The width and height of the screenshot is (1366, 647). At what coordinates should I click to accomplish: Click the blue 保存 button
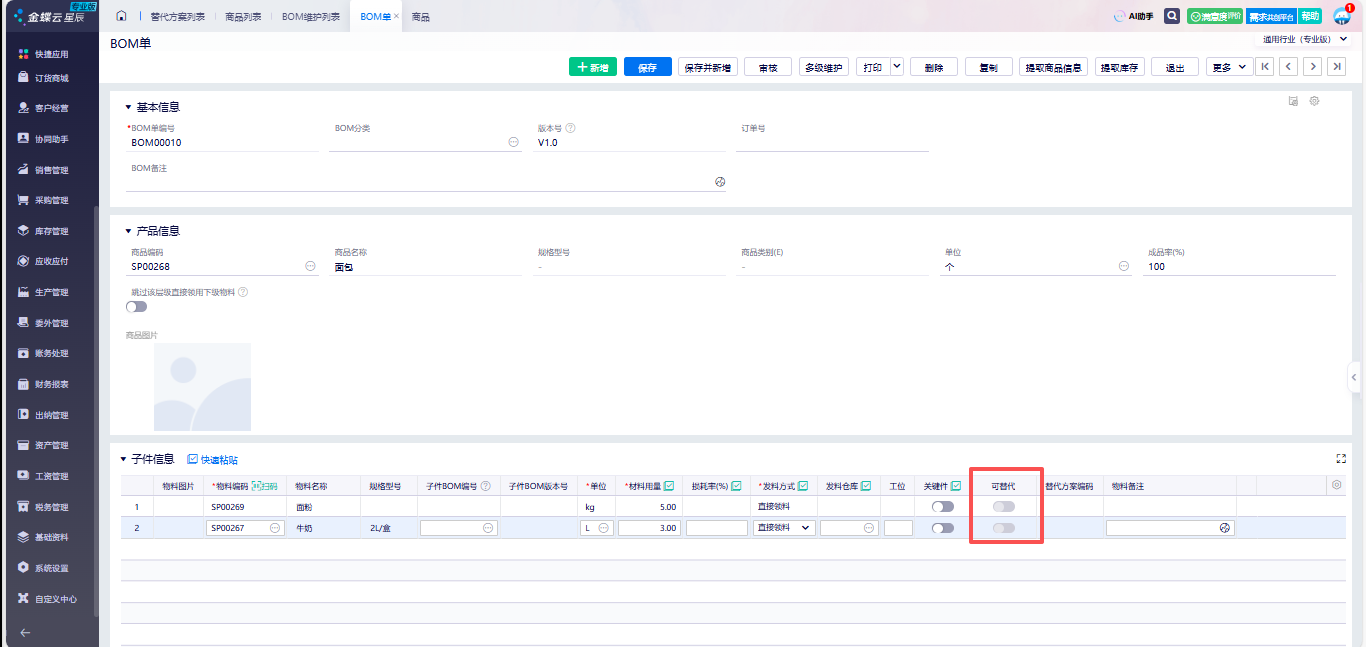coord(647,67)
